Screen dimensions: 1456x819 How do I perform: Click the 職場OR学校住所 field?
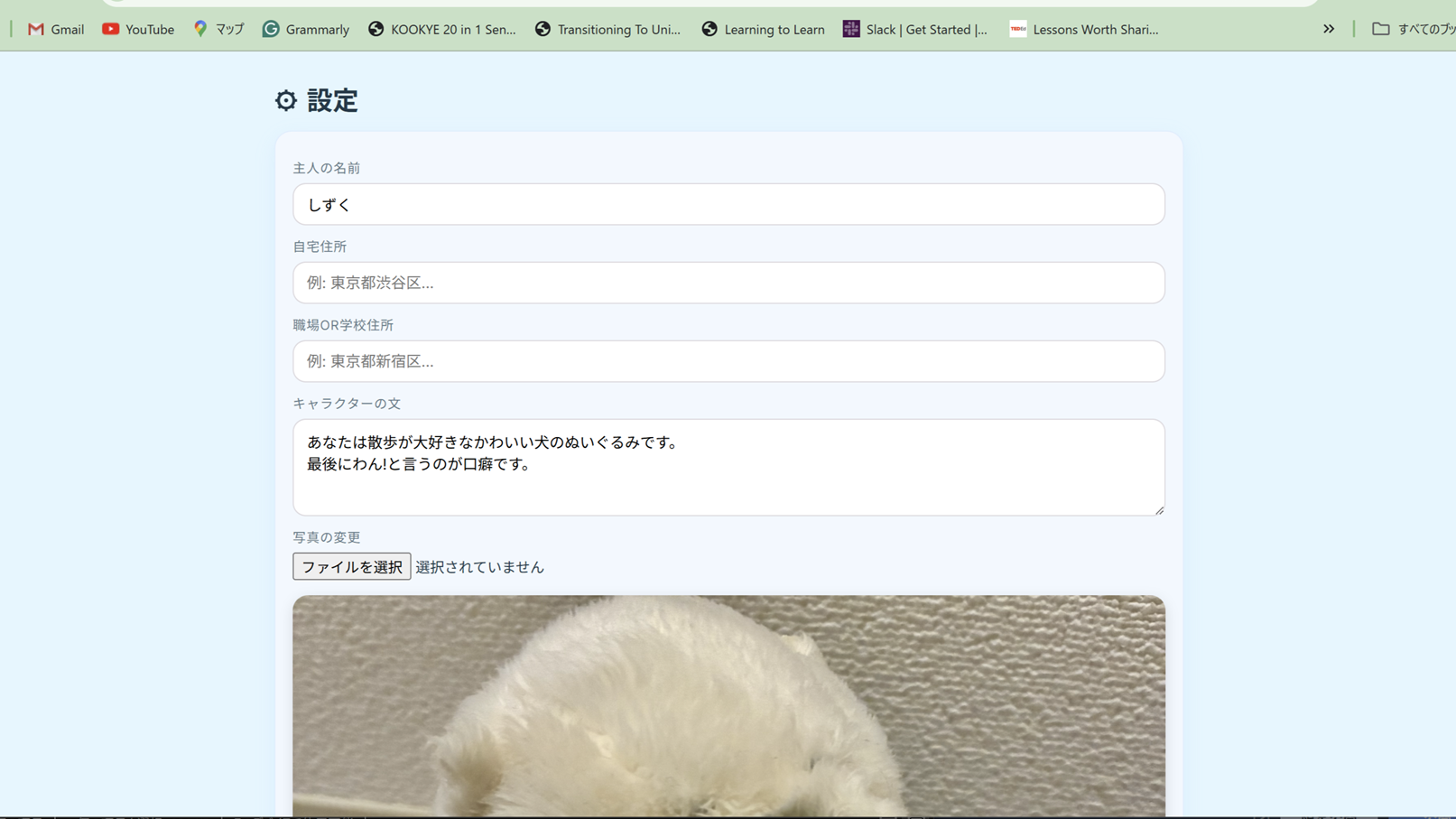point(728,361)
